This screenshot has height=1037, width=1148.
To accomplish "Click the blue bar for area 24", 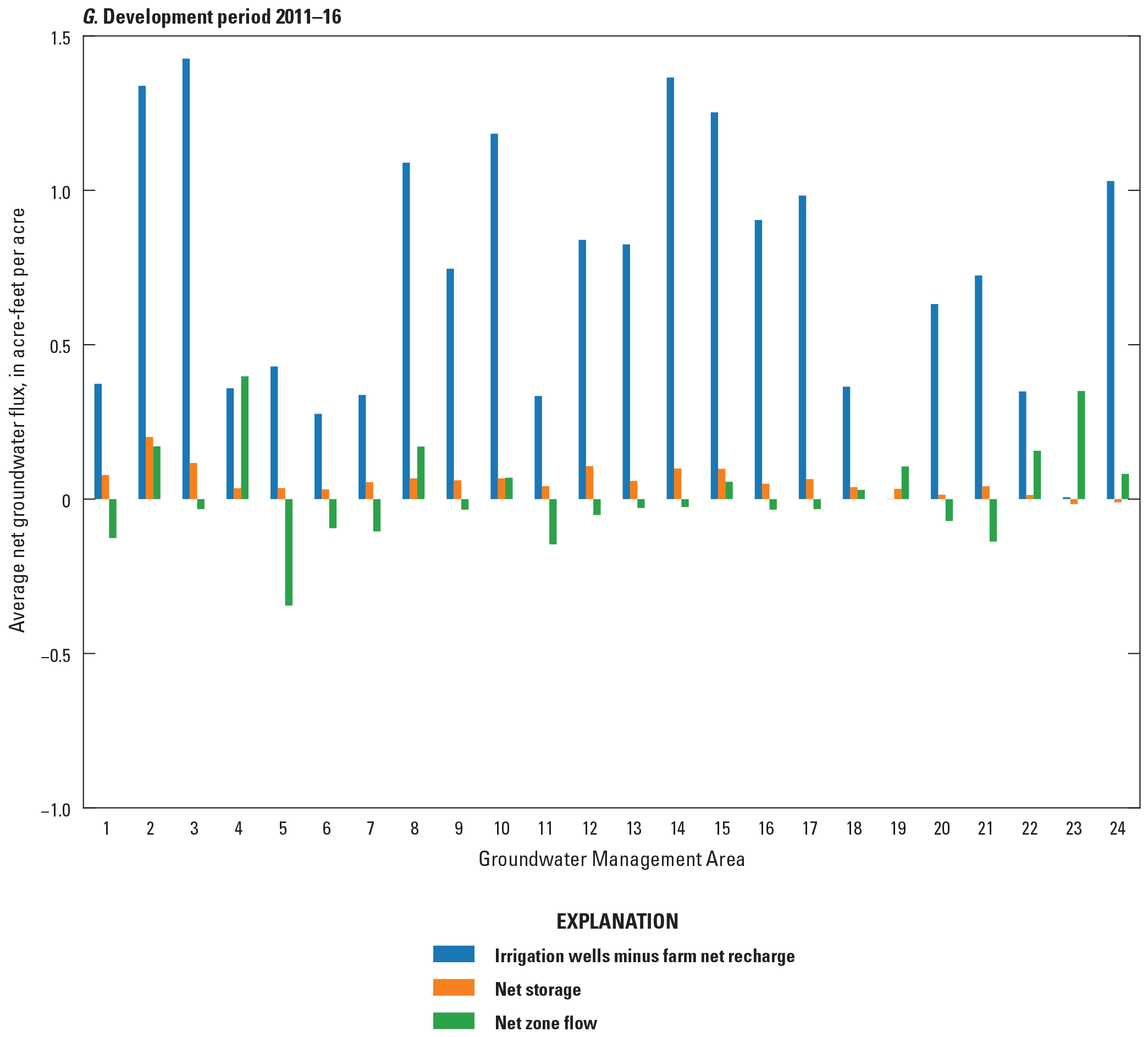I will pos(1111,340).
